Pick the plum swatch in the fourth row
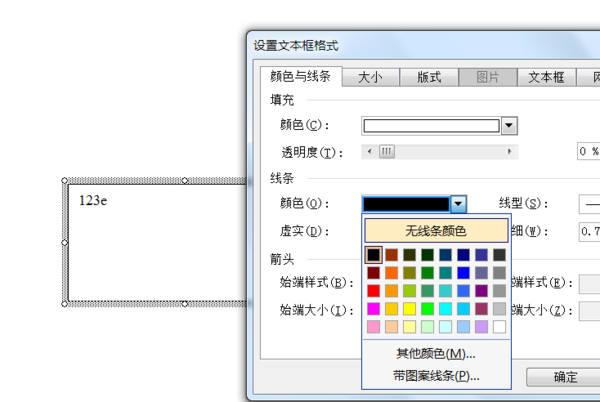 pos(481,309)
